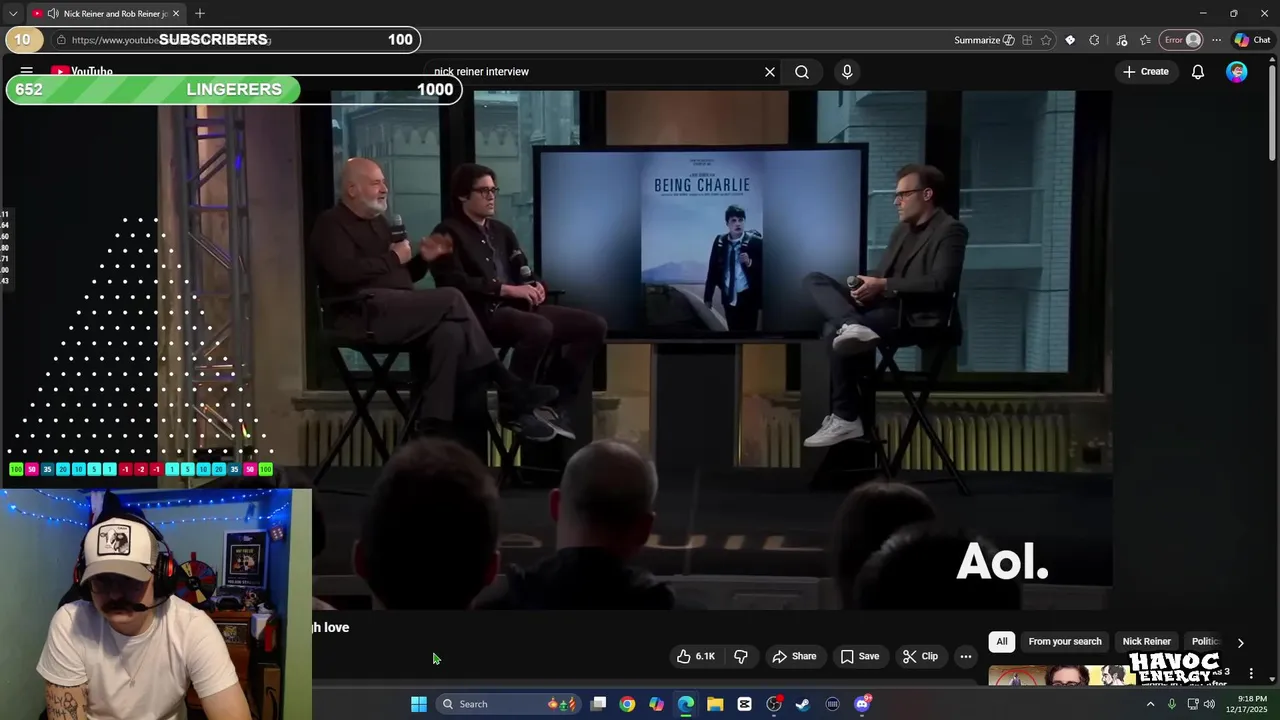Open Discord from the taskbar

coord(862,704)
